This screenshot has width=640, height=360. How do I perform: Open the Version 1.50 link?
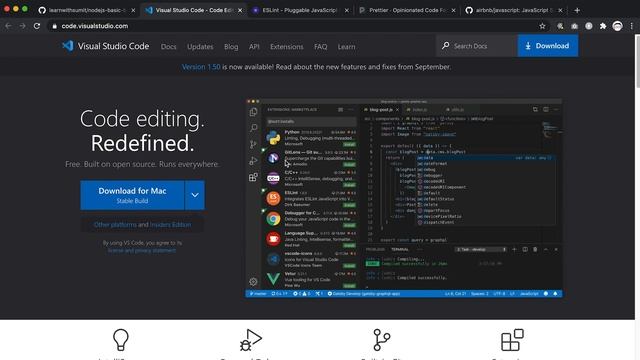click(x=201, y=67)
